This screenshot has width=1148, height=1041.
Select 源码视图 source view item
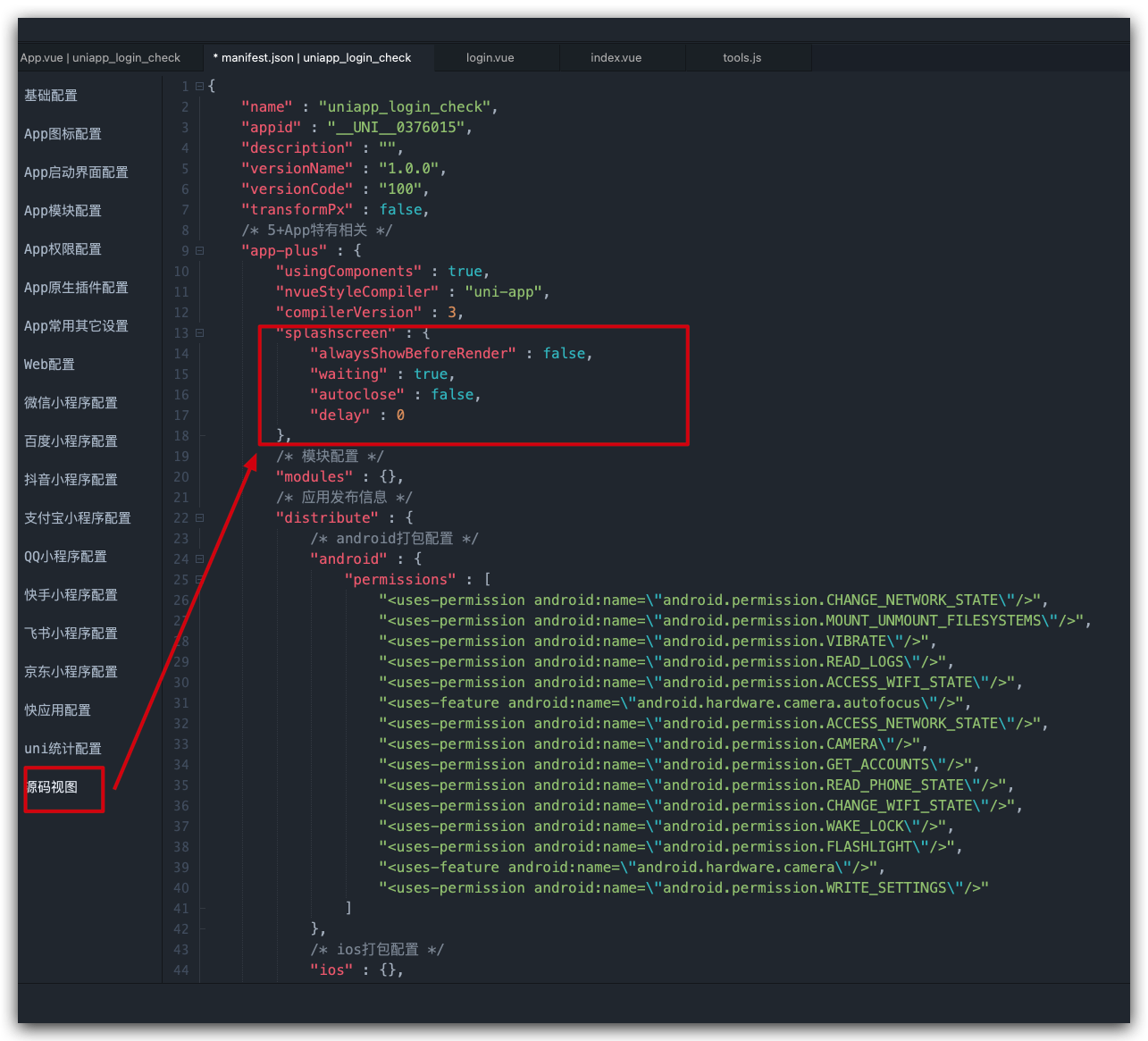tap(52, 787)
